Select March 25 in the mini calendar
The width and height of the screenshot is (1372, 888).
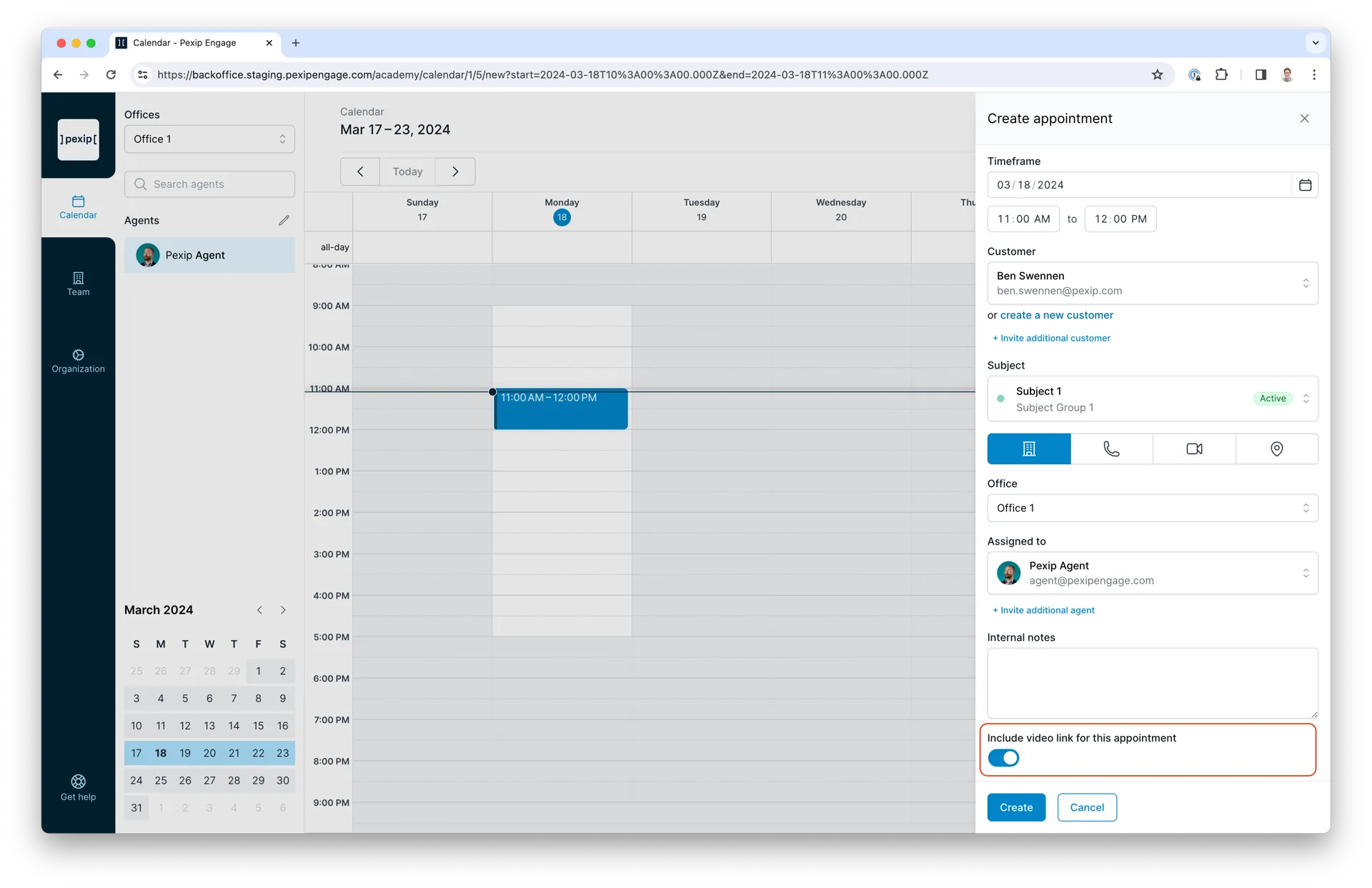click(161, 780)
